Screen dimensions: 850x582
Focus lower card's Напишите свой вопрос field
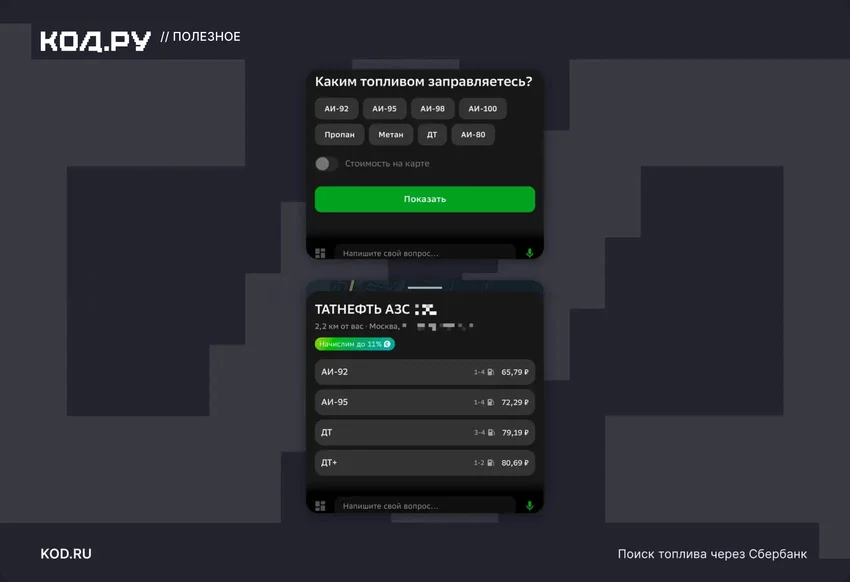(424, 505)
